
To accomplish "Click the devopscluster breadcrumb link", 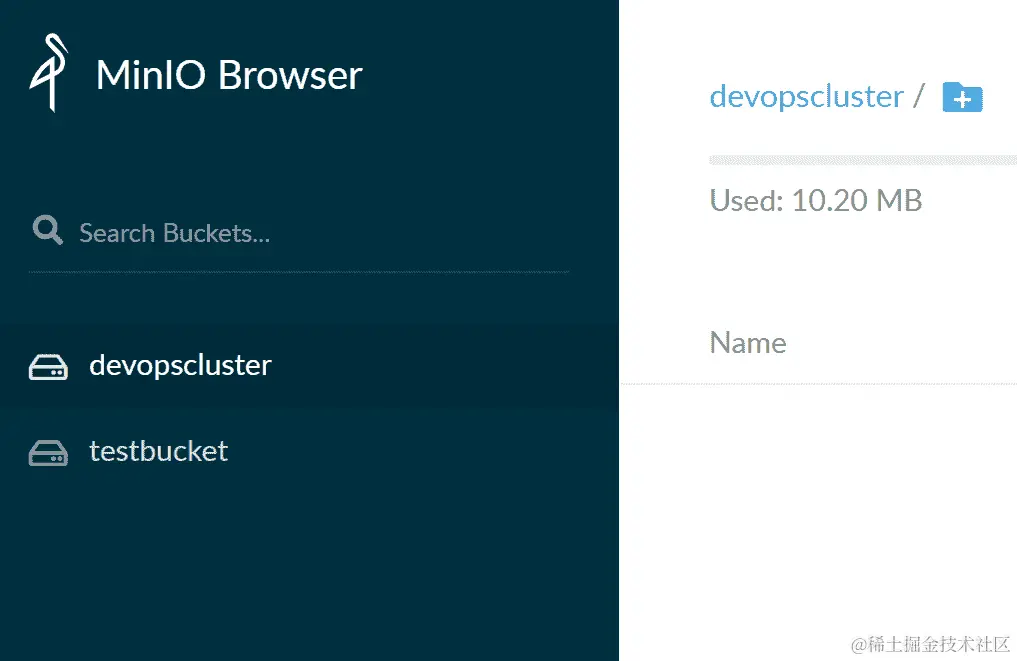I will click(806, 97).
